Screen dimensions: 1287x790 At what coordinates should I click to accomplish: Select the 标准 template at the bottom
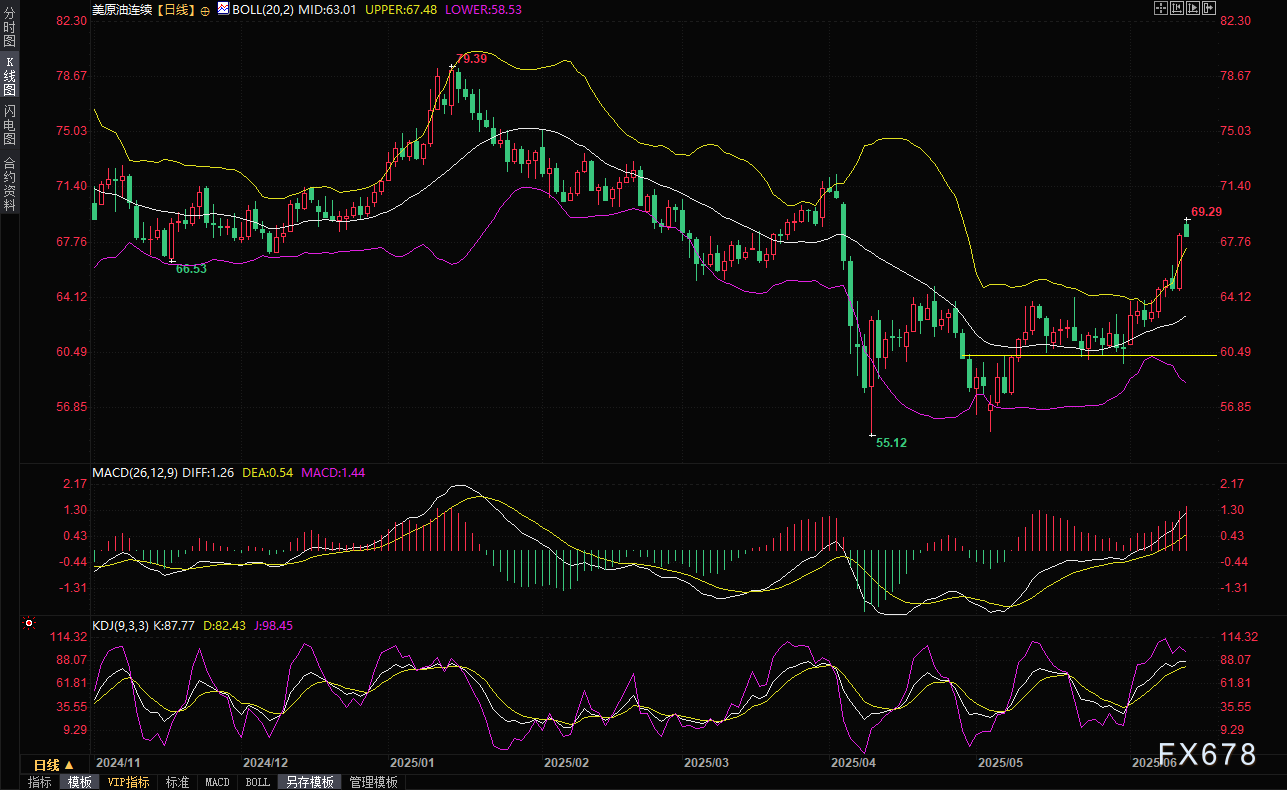[x=177, y=782]
